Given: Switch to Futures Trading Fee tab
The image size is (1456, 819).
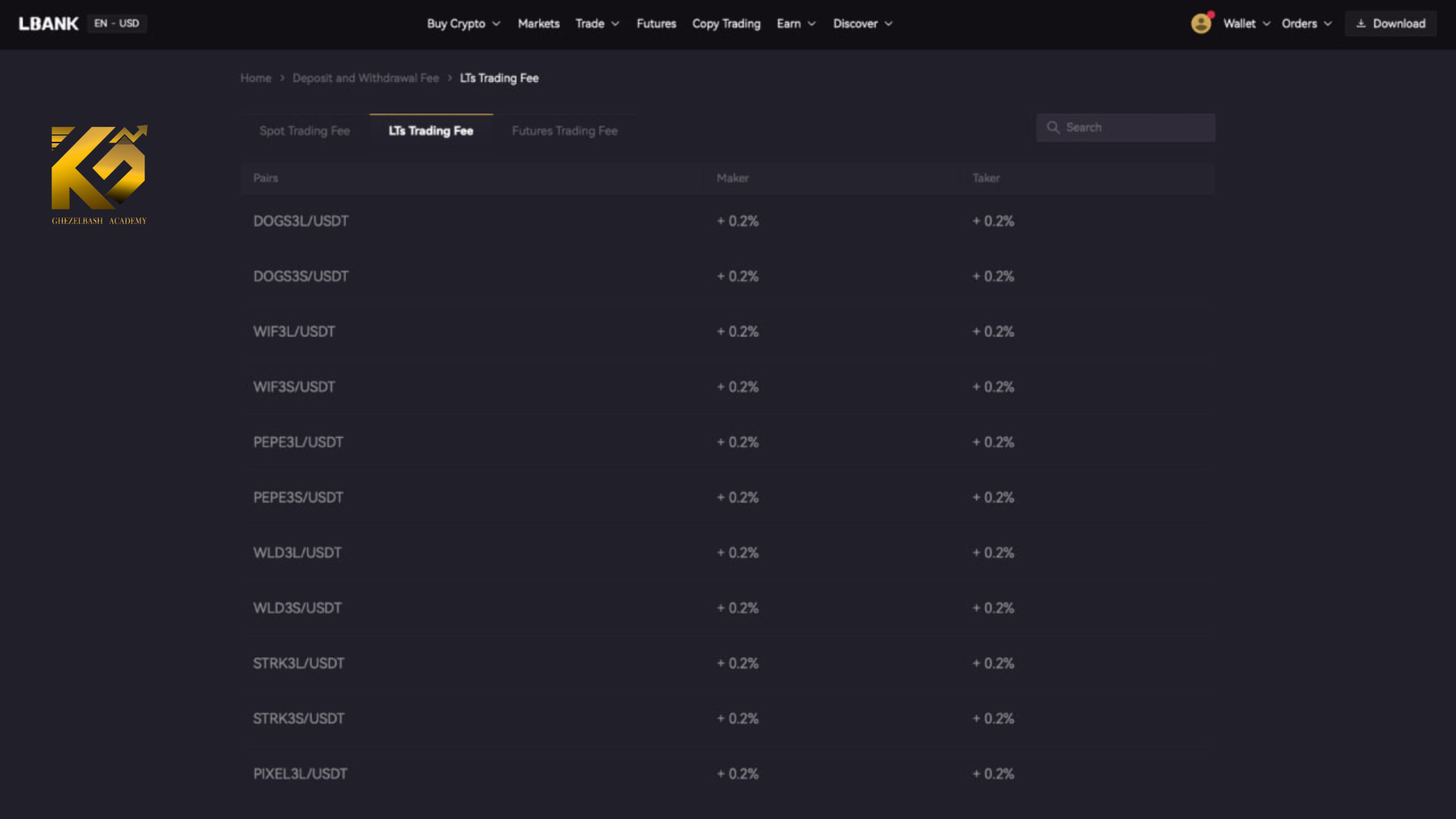Looking at the screenshot, I should click(x=564, y=130).
